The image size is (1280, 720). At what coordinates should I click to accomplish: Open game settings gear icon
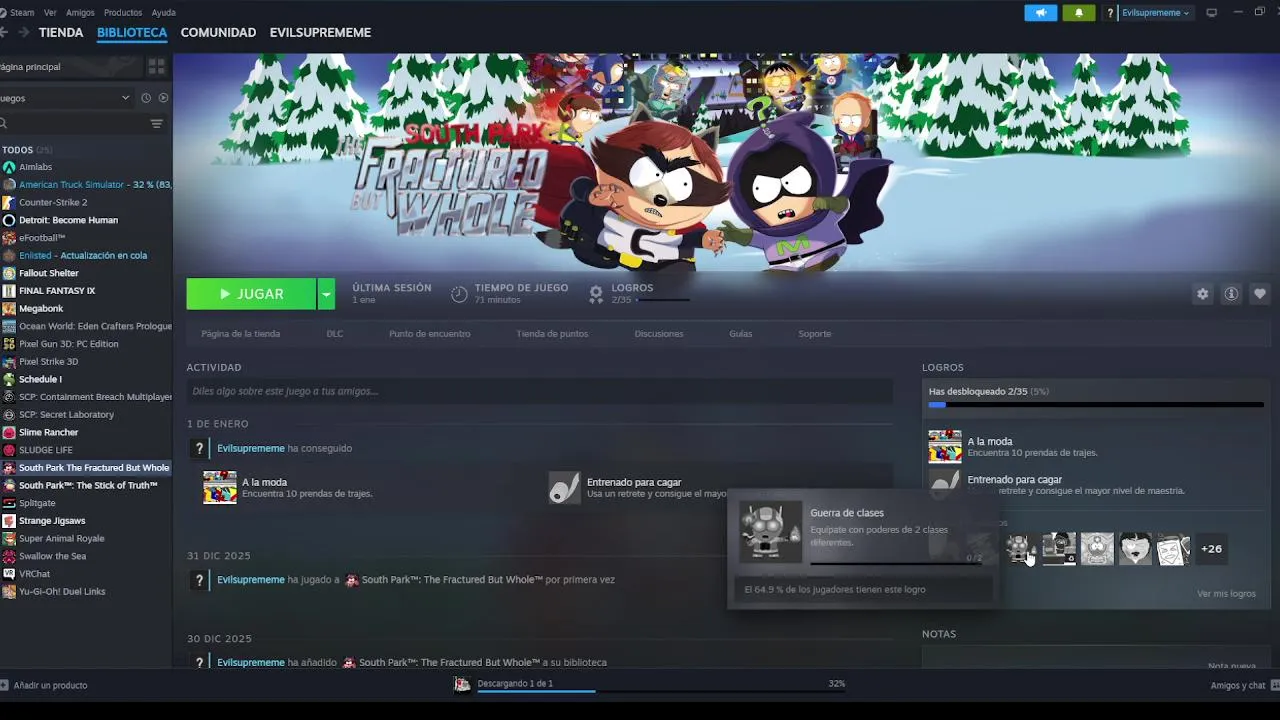pyautogui.click(x=1202, y=294)
